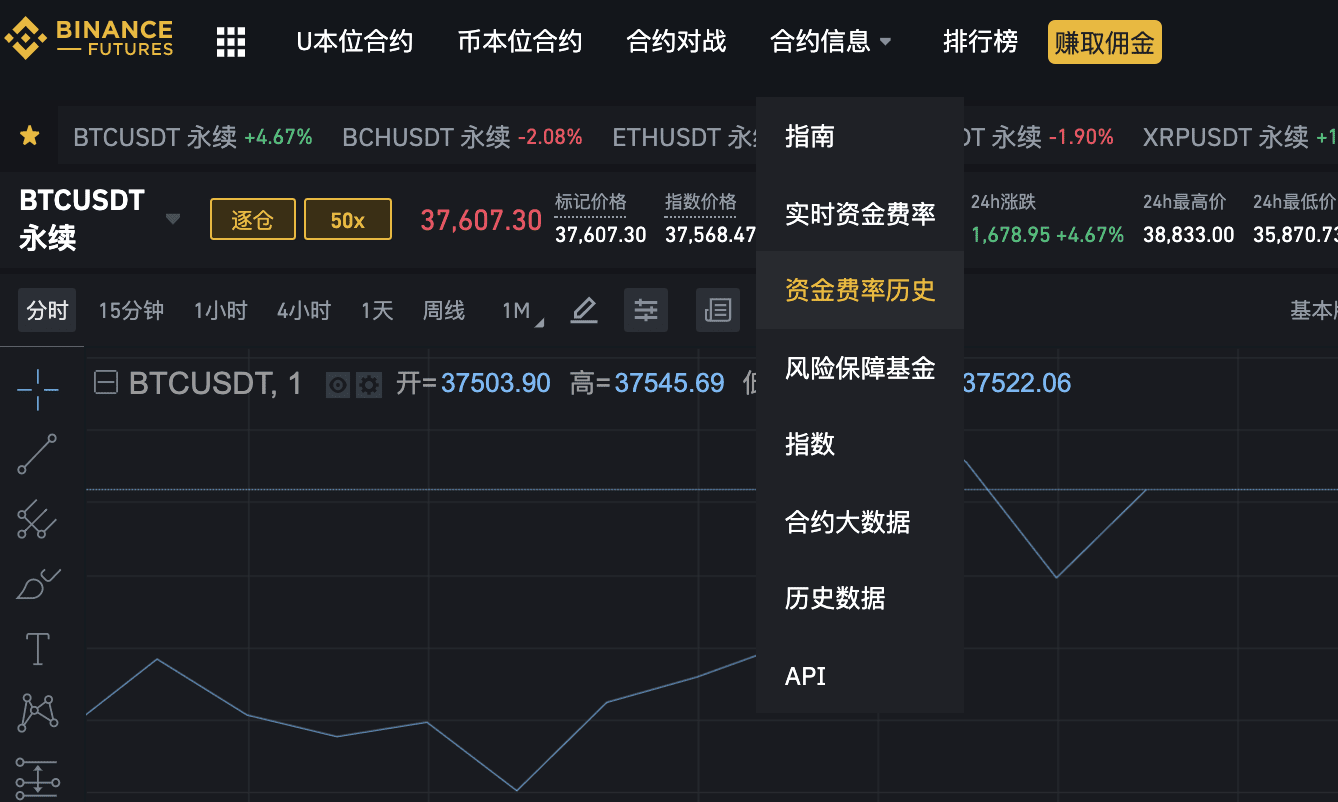Switch chart to 1天 interval
The image size is (1338, 802).
tap(377, 311)
